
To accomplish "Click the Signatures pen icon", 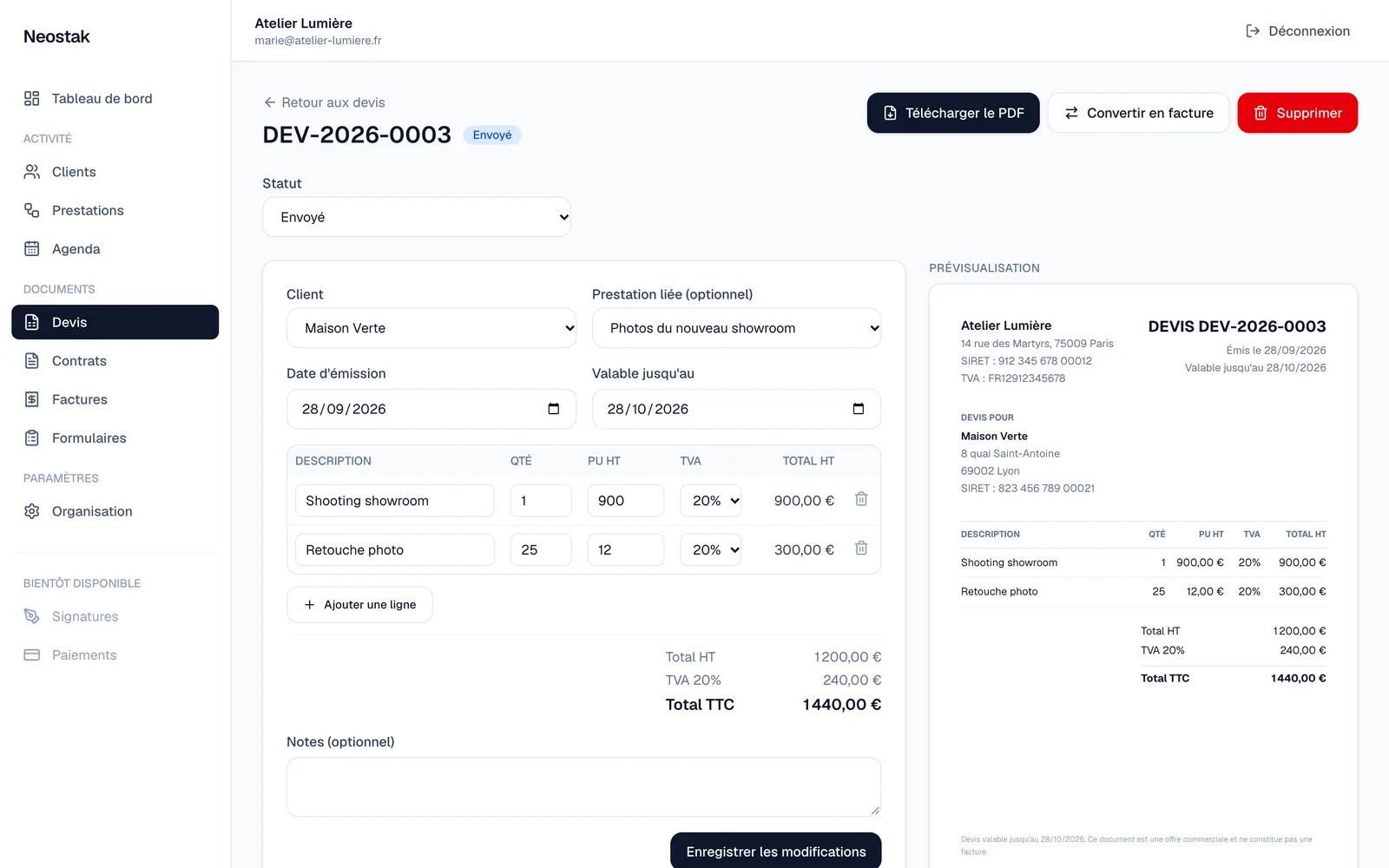I will coord(32,616).
